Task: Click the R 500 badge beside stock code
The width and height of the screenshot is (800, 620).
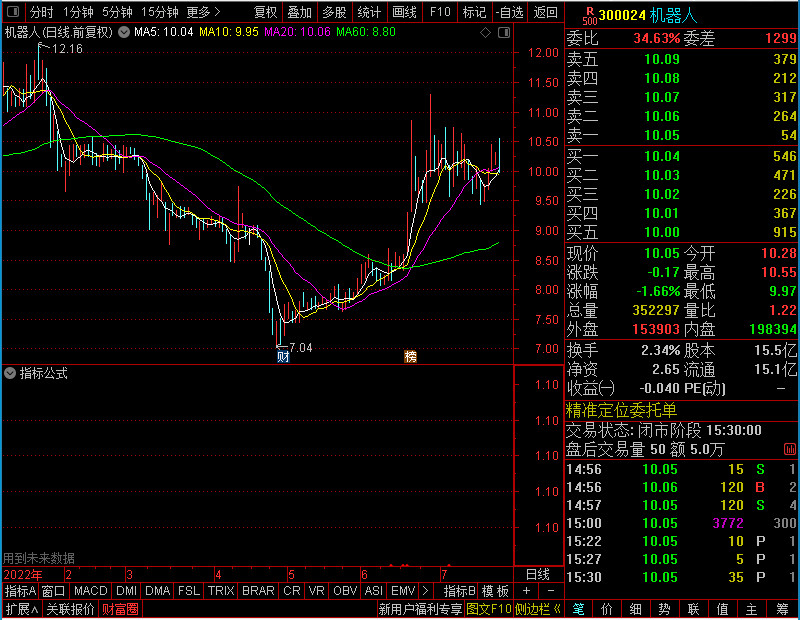Action: [x=590, y=16]
